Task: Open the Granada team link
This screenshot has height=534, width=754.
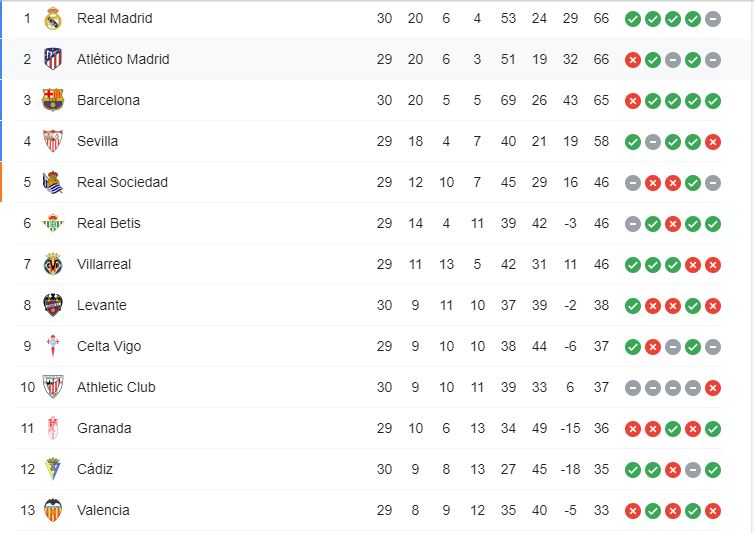Action: pos(104,428)
